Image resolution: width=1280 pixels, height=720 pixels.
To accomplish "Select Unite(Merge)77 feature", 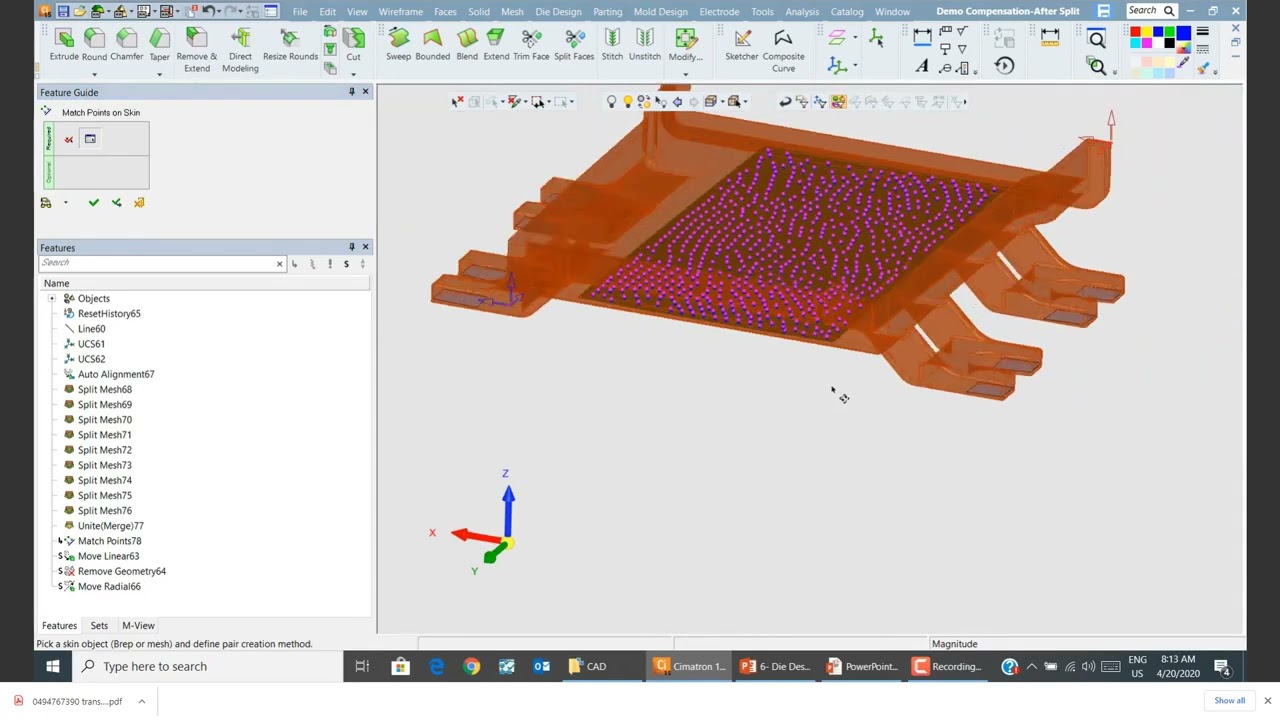I will [110, 526].
